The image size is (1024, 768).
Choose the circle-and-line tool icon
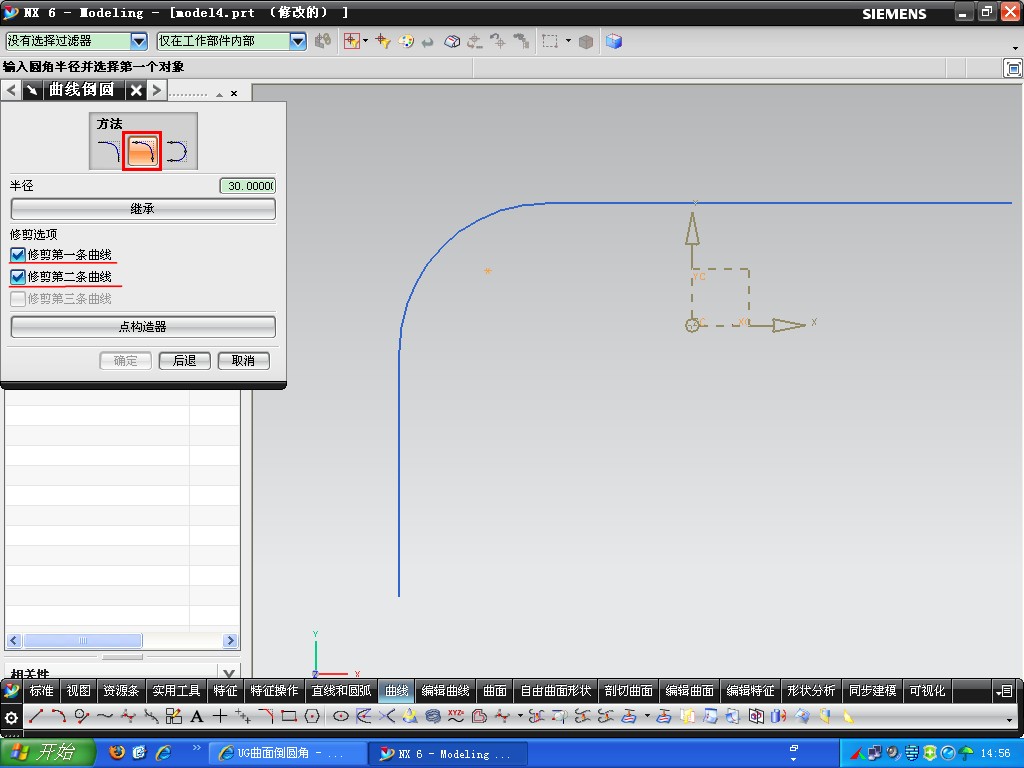tap(82, 716)
